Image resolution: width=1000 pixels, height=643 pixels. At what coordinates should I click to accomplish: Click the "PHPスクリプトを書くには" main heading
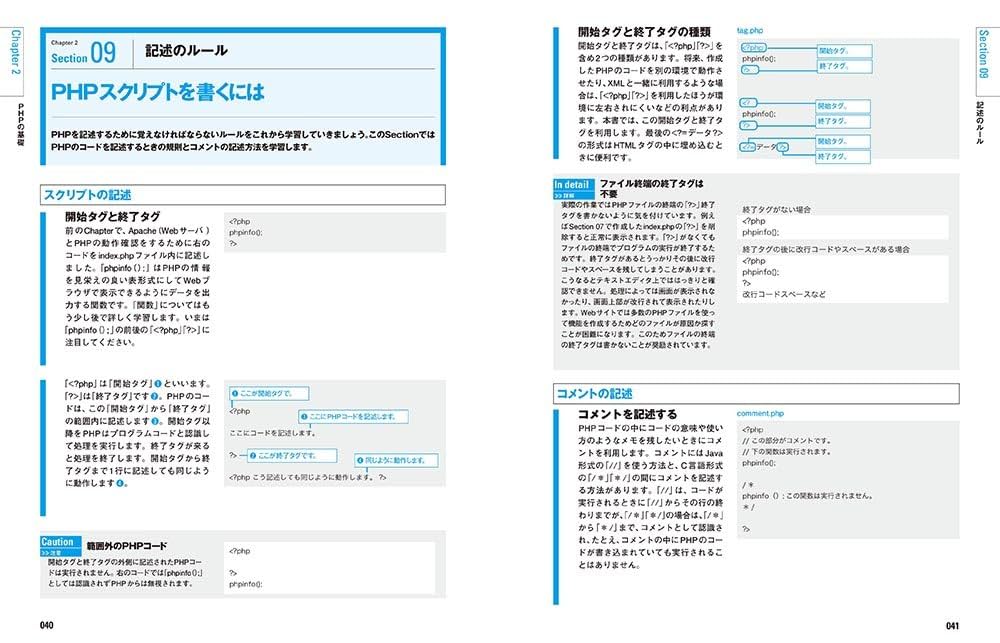(x=157, y=92)
